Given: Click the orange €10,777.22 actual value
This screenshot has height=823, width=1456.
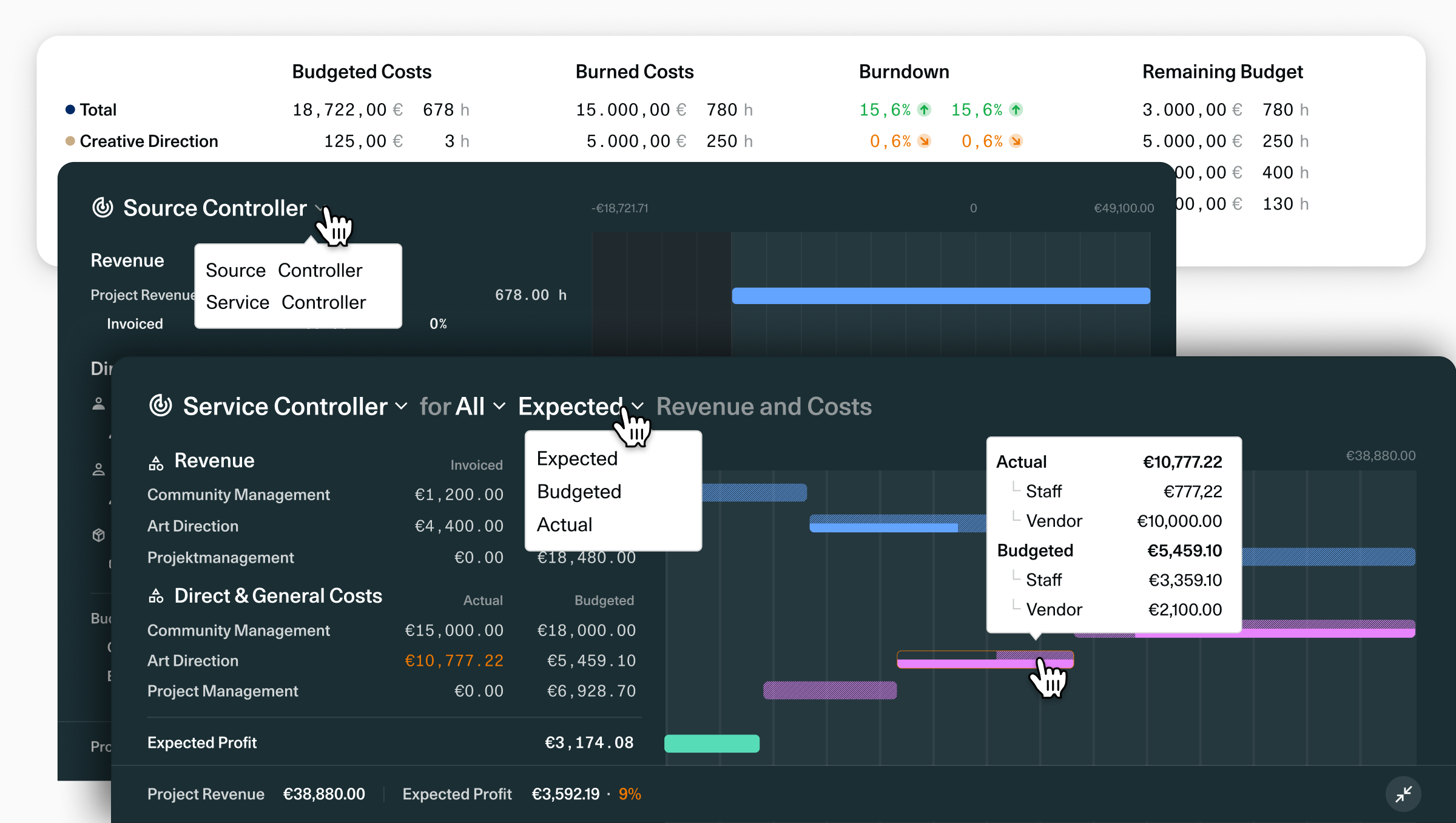Looking at the screenshot, I should tap(454, 661).
